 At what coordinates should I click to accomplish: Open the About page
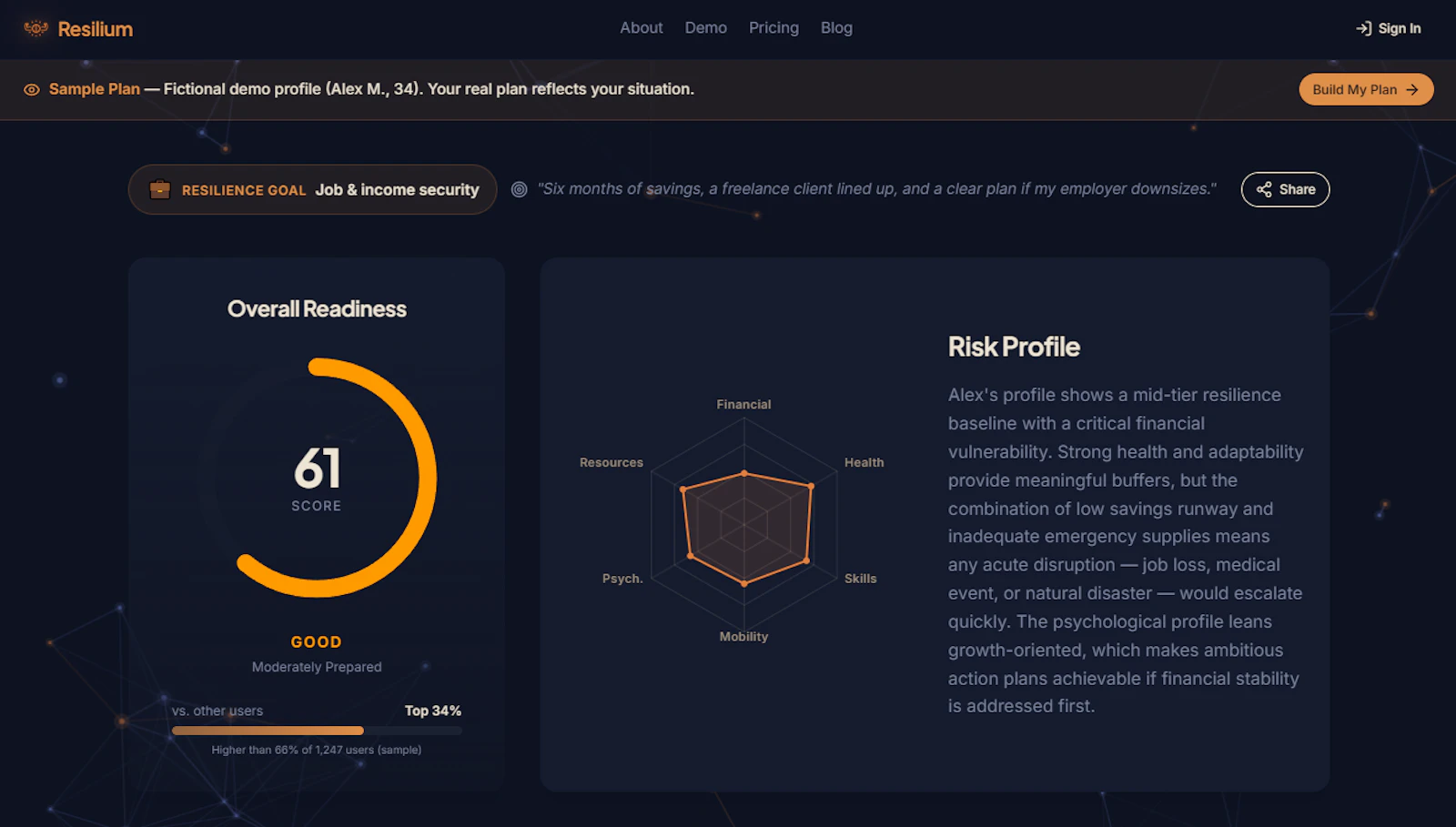click(x=642, y=28)
